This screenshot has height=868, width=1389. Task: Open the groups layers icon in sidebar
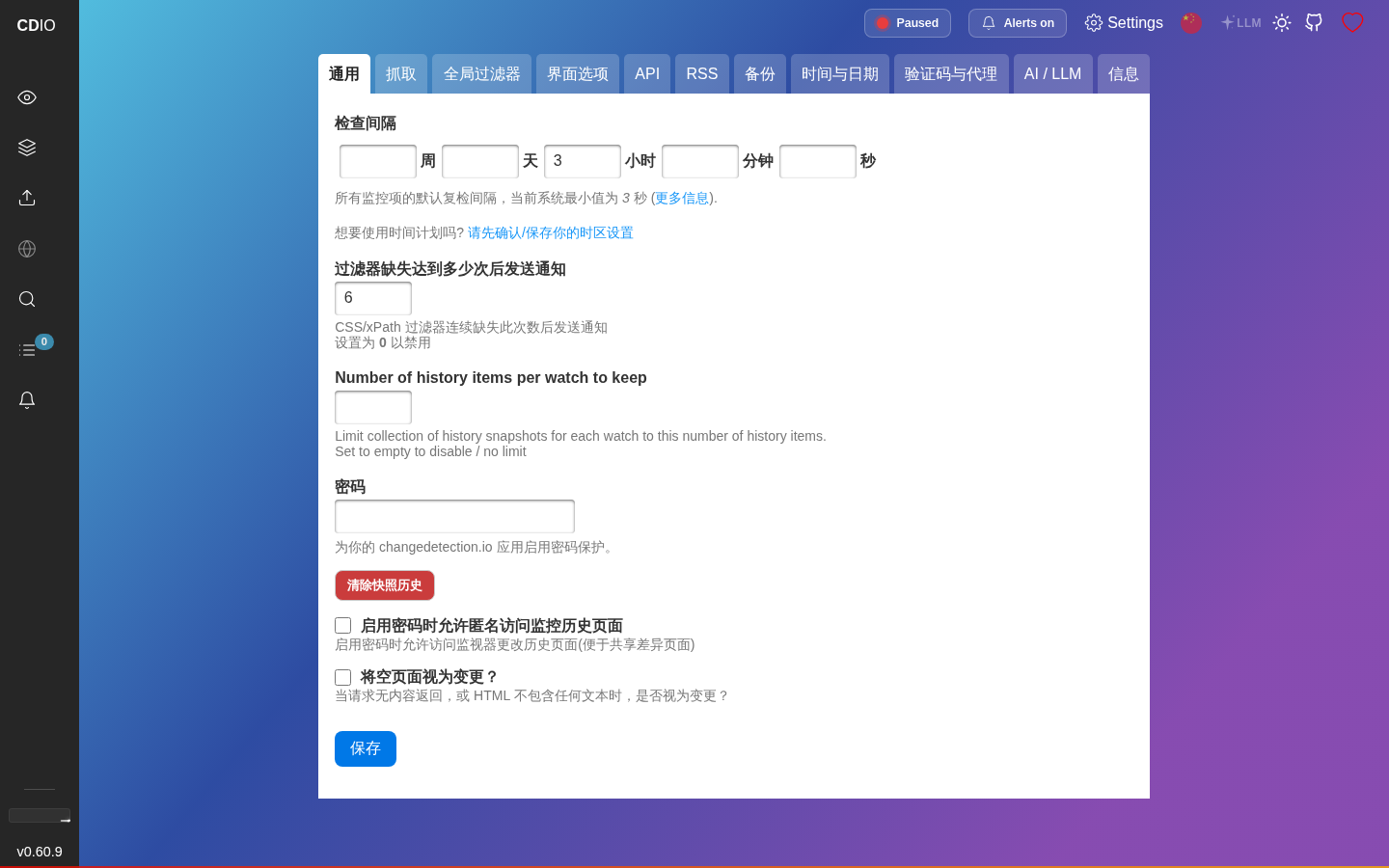27,148
